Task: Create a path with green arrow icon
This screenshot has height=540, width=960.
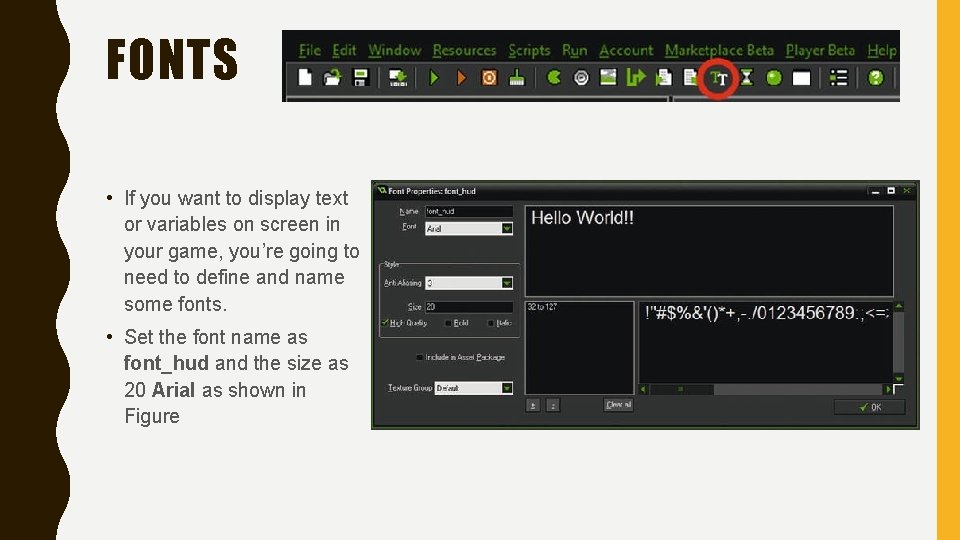Action: point(636,78)
